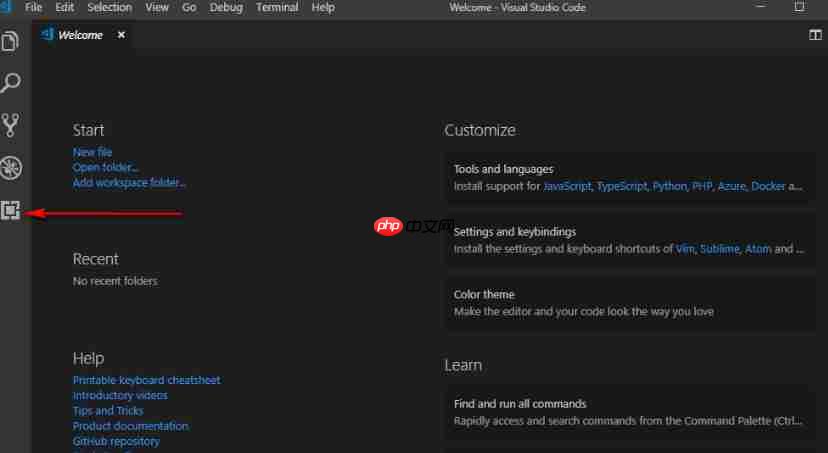Image resolution: width=828 pixels, height=453 pixels.
Task: Open the Terminal menu
Action: click(x=277, y=7)
